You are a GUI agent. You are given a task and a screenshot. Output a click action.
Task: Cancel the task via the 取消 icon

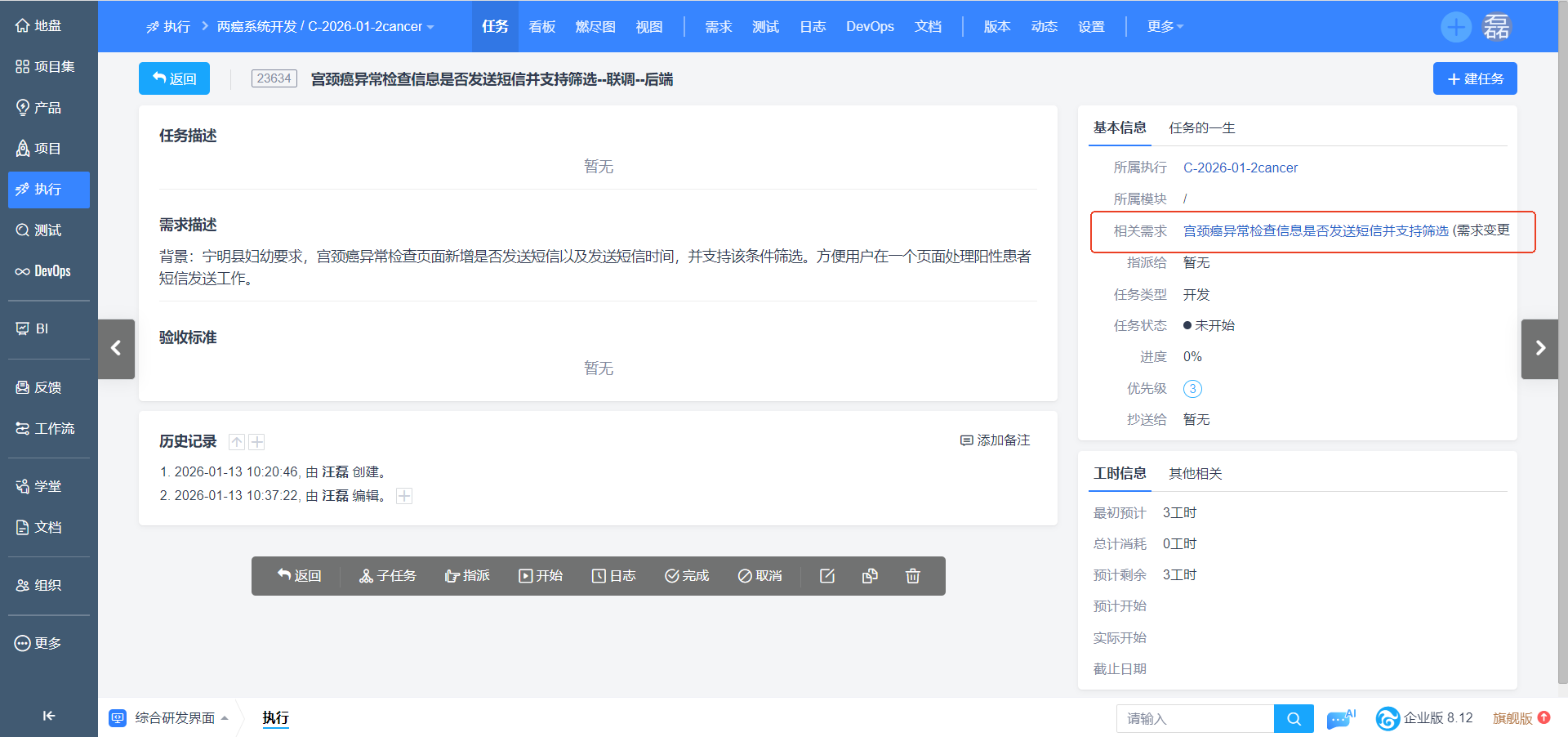[744, 576]
